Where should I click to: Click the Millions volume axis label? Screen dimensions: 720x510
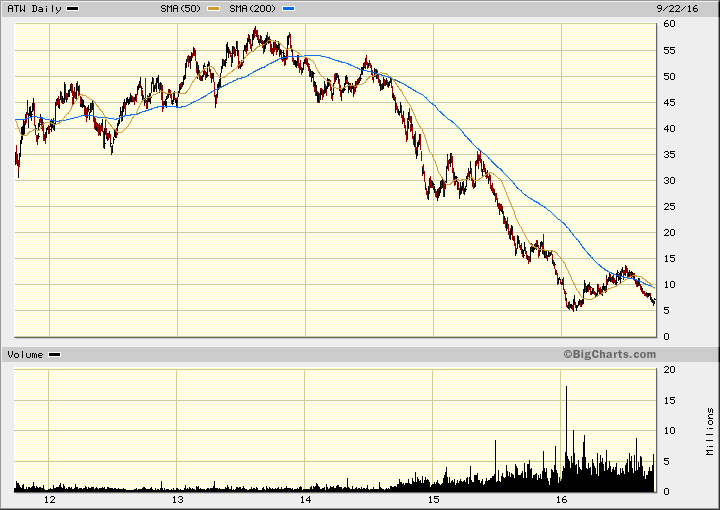pos(710,430)
